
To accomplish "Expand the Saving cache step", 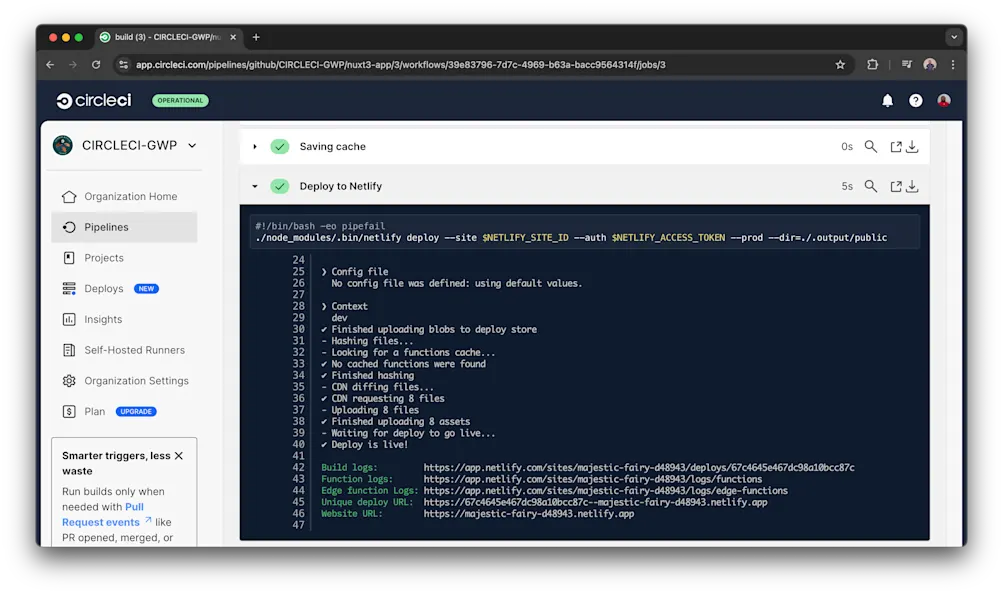I will click(x=255, y=146).
